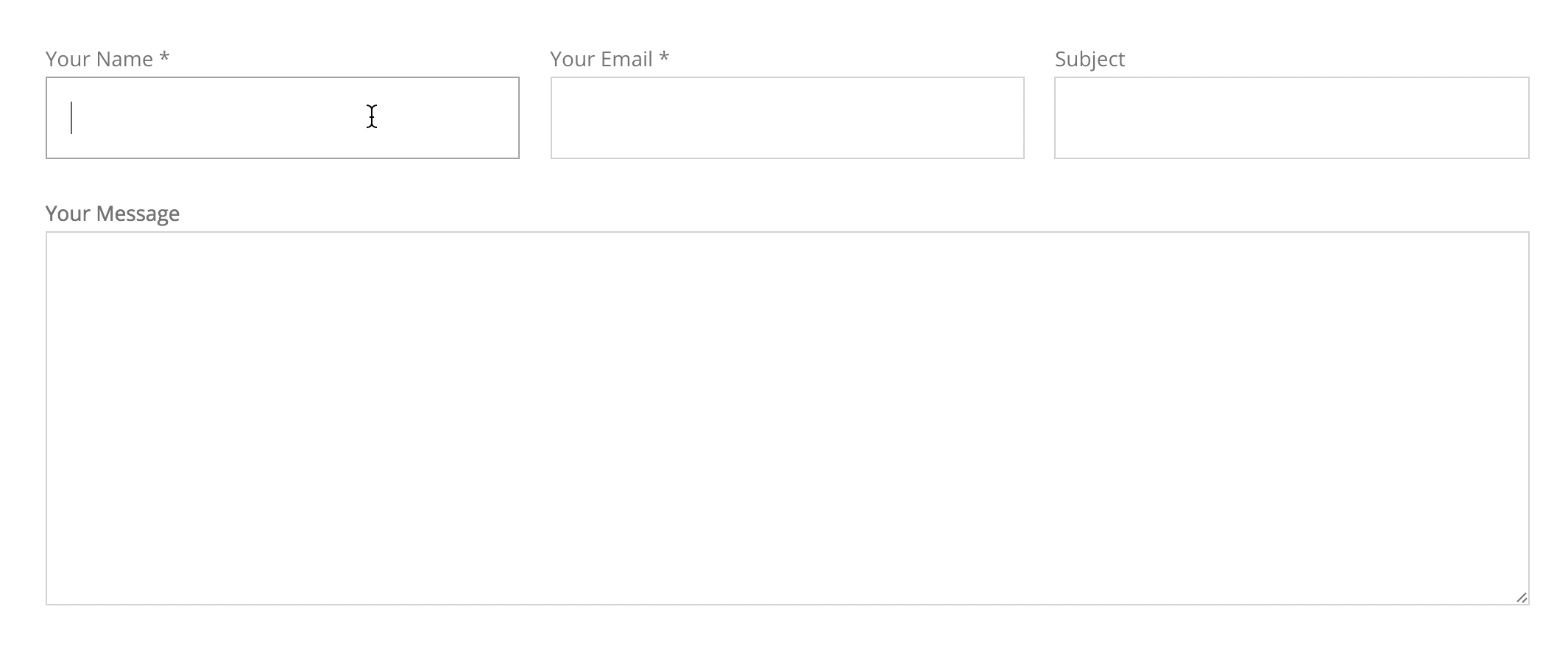Screen dimensions: 1568x654
Task: Select the Subject input box
Action: pos(1291,118)
